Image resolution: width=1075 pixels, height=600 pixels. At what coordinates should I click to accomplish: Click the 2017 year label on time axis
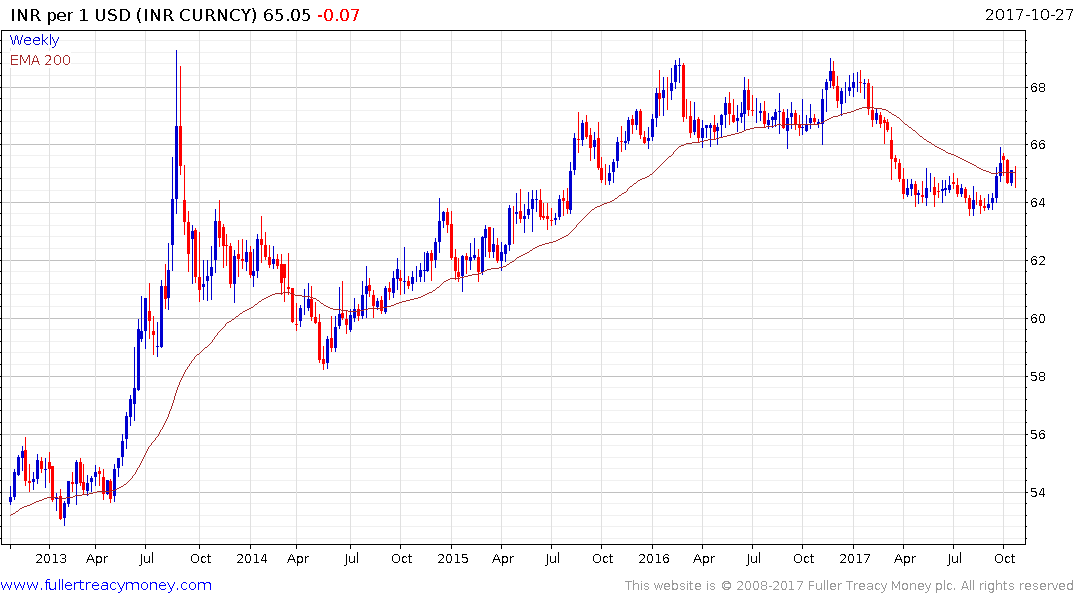[x=854, y=558]
